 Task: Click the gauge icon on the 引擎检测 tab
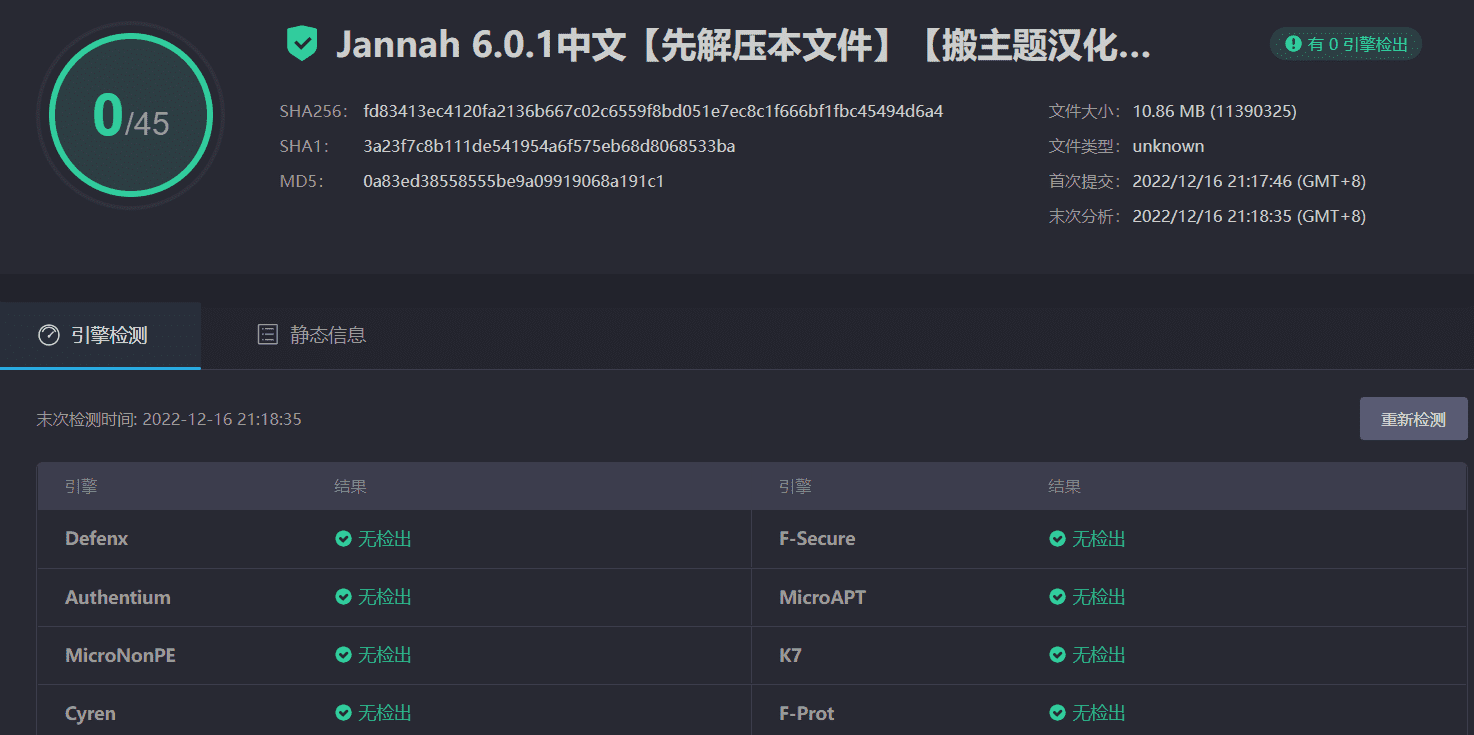coord(49,335)
